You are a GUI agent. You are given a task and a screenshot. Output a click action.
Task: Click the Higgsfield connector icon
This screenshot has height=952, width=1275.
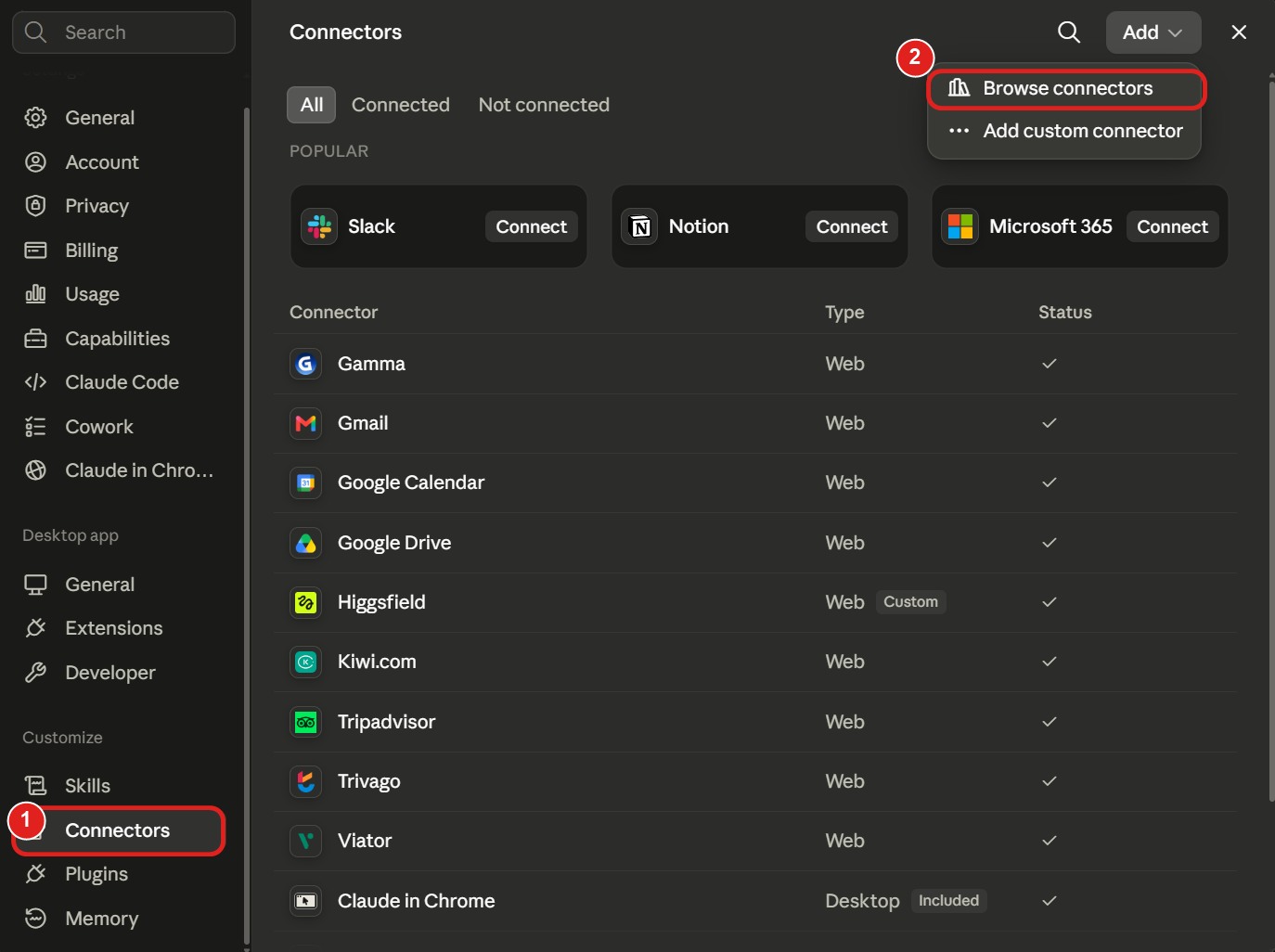(x=305, y=602)
